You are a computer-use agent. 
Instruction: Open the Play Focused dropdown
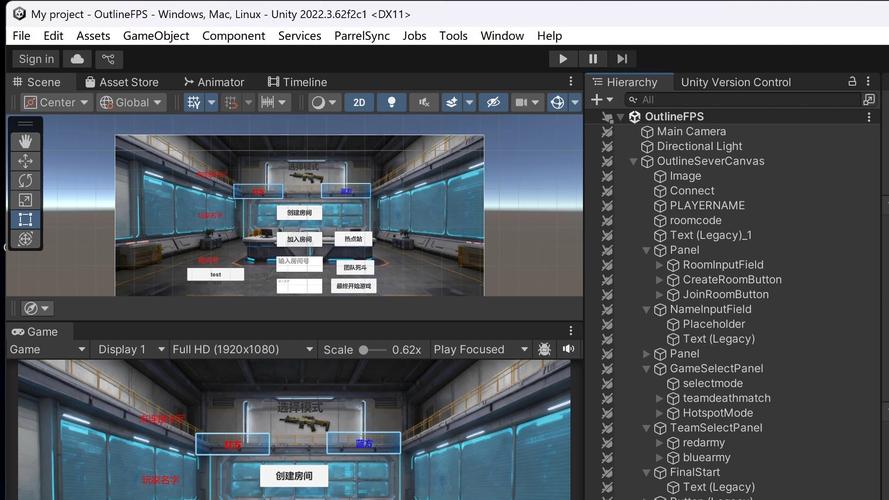click(x=480, y=349)
